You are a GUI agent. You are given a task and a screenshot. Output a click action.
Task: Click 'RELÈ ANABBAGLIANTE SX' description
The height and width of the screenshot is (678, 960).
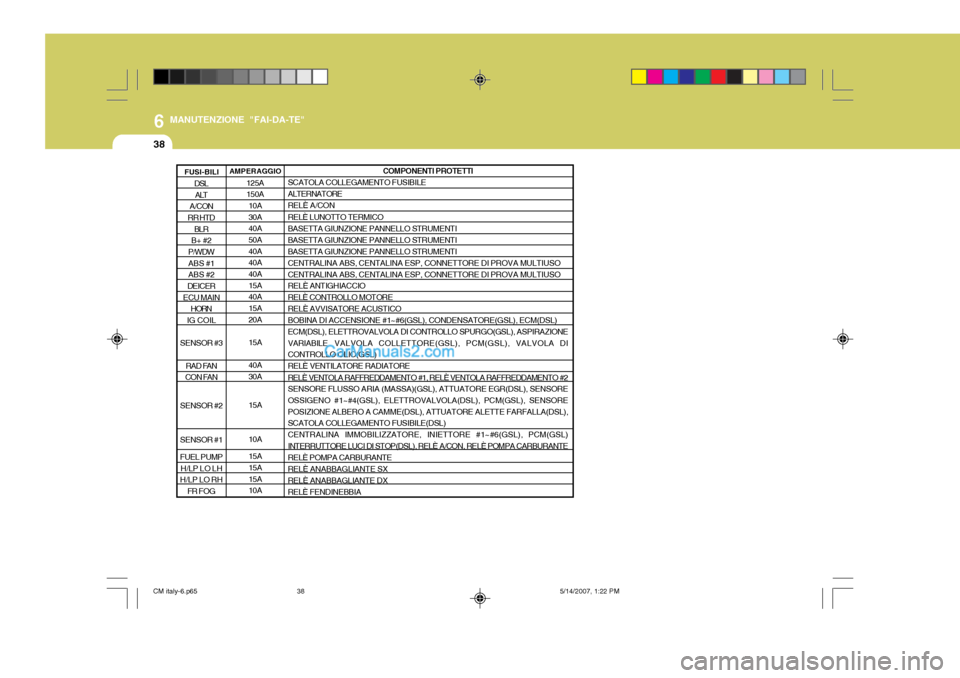[x=338, y=469]
